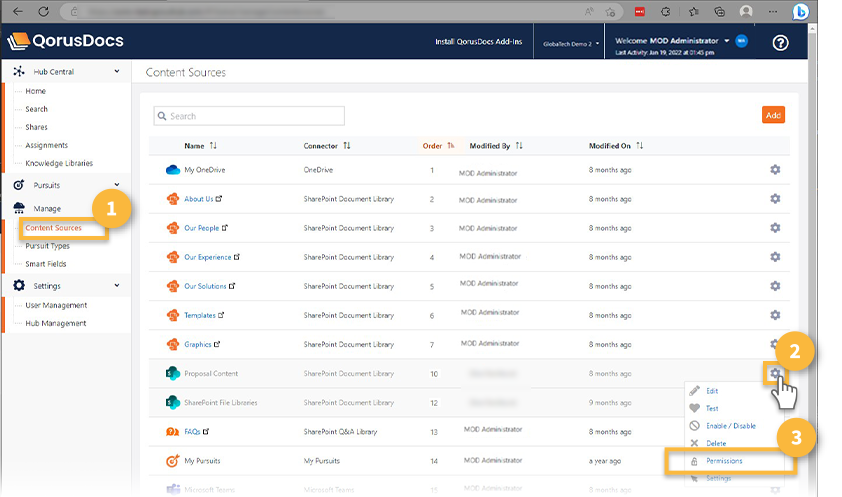This screenshot has height=497, width=842.
Task: Click the My OneDrive cloud icon
Action: click(173, 170)
